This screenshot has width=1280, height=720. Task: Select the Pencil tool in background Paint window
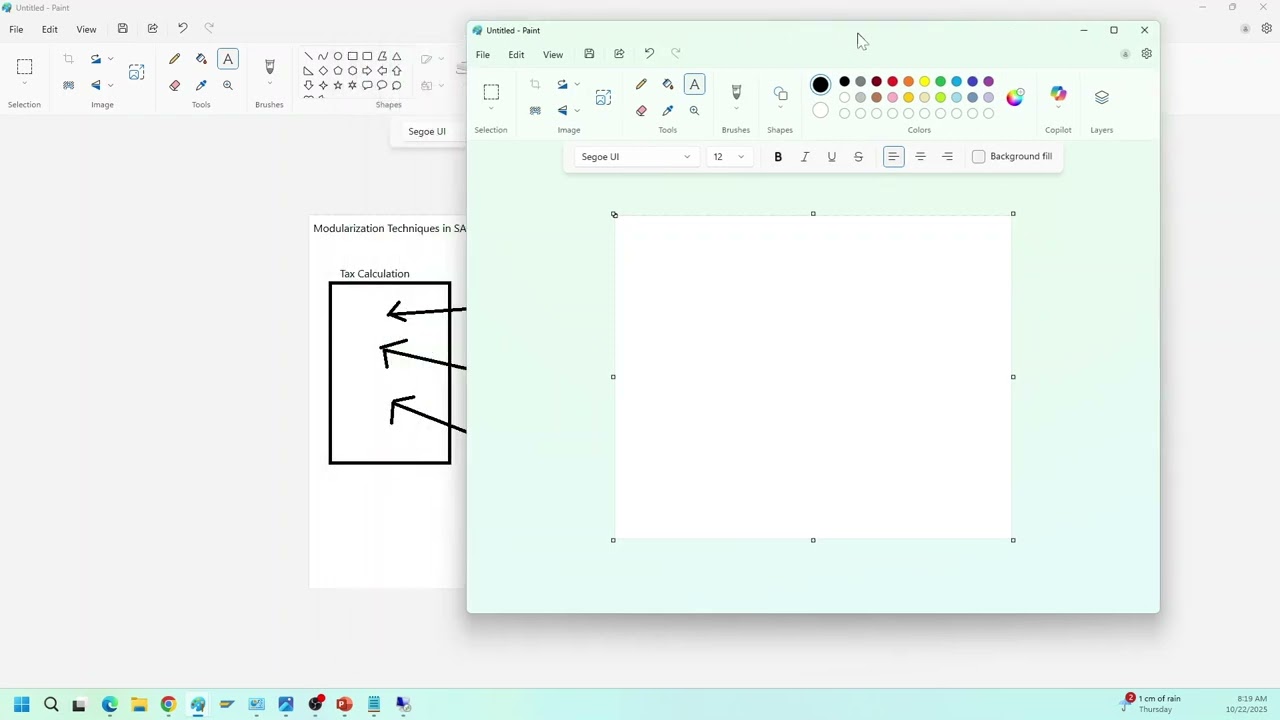click(175, 60)
